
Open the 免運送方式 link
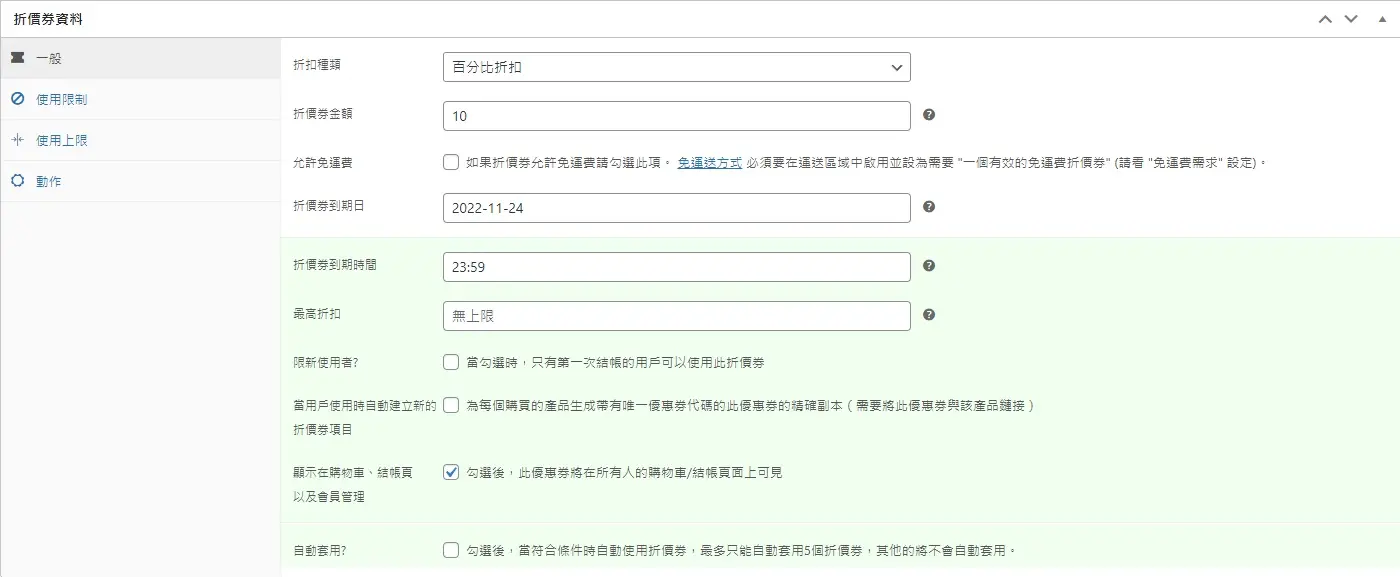(x=709, y=162)
